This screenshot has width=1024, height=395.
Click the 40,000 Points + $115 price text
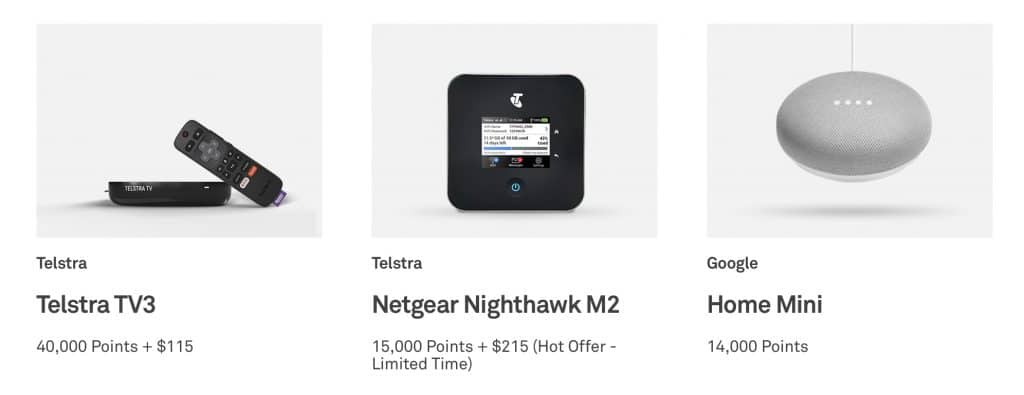[115, 346]
